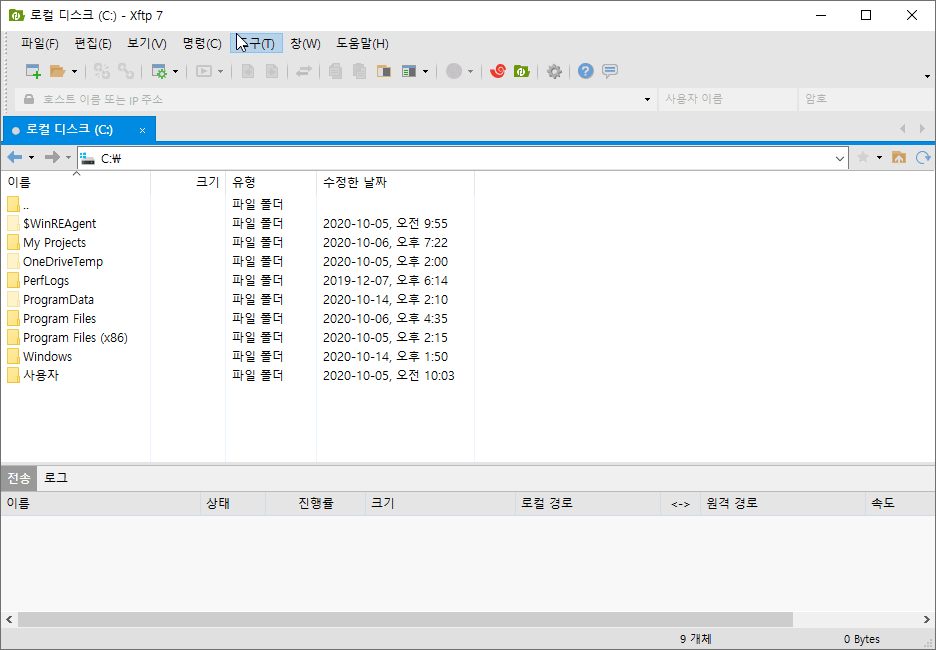The height and width of the screenshot is (650, 936).
Task: Click the grayed globe encoding icon
Action: tap(454, 72)
